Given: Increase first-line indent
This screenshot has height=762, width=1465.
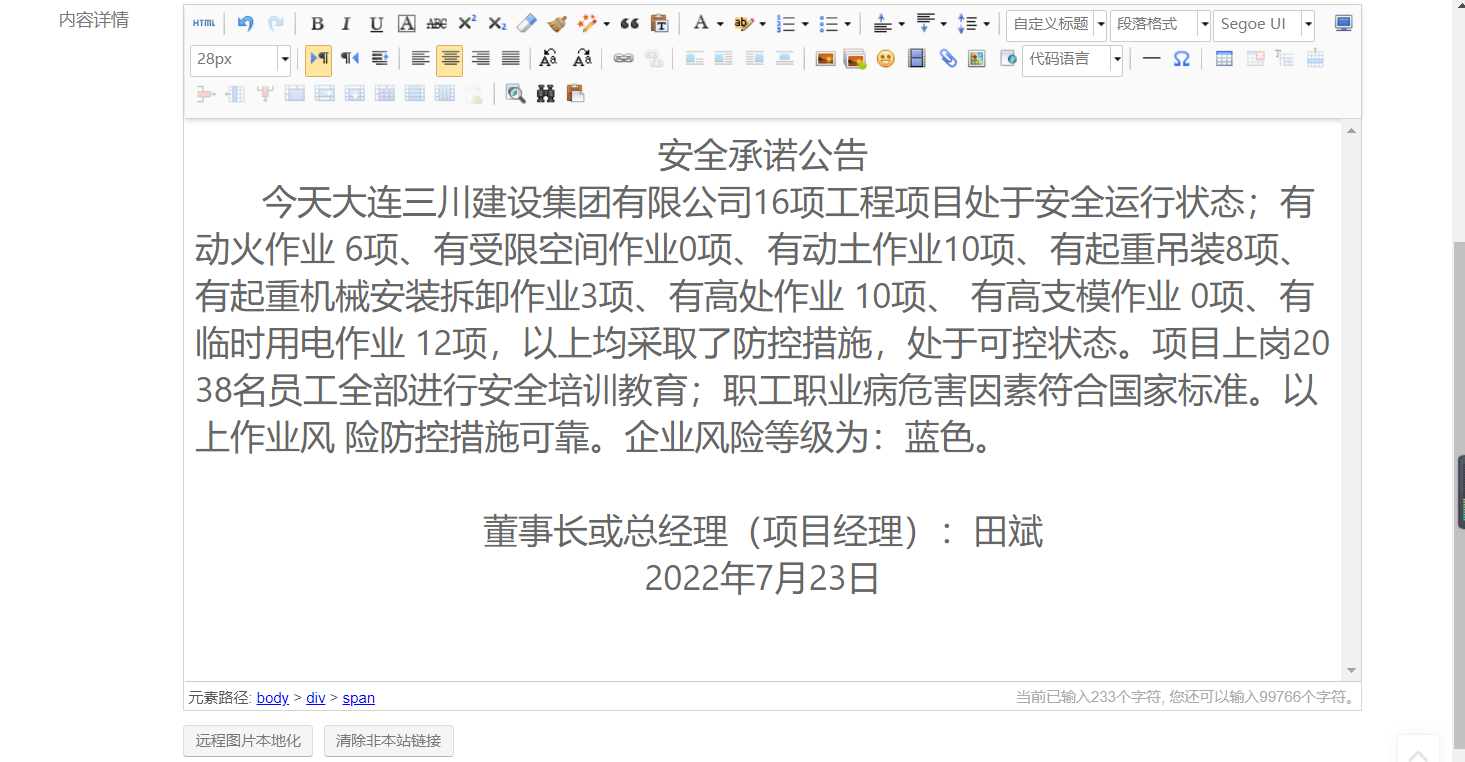Looking at the screenshot, I should pos(379,59).
